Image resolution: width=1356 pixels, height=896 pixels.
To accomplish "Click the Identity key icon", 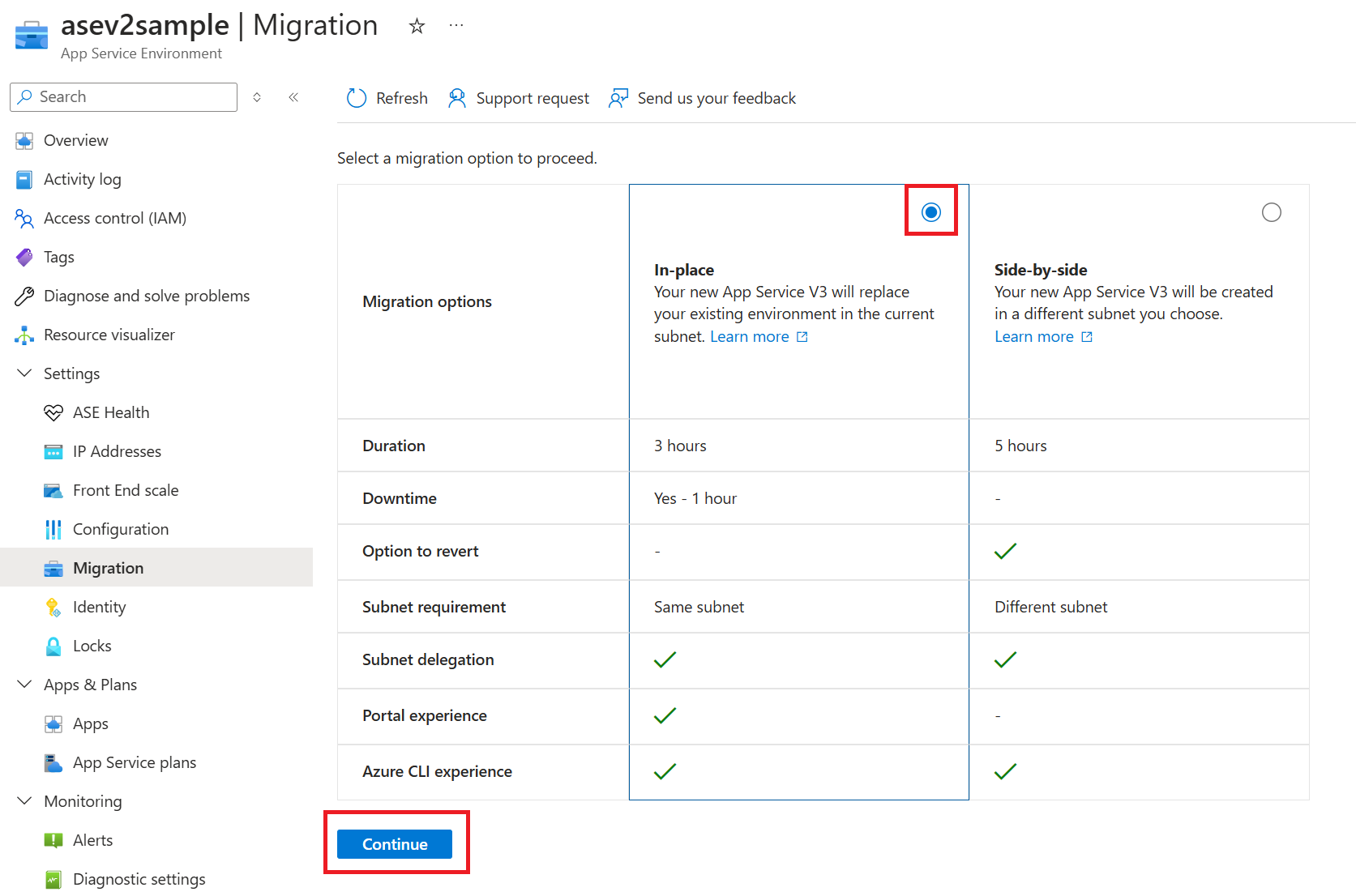I will point(53,608).
